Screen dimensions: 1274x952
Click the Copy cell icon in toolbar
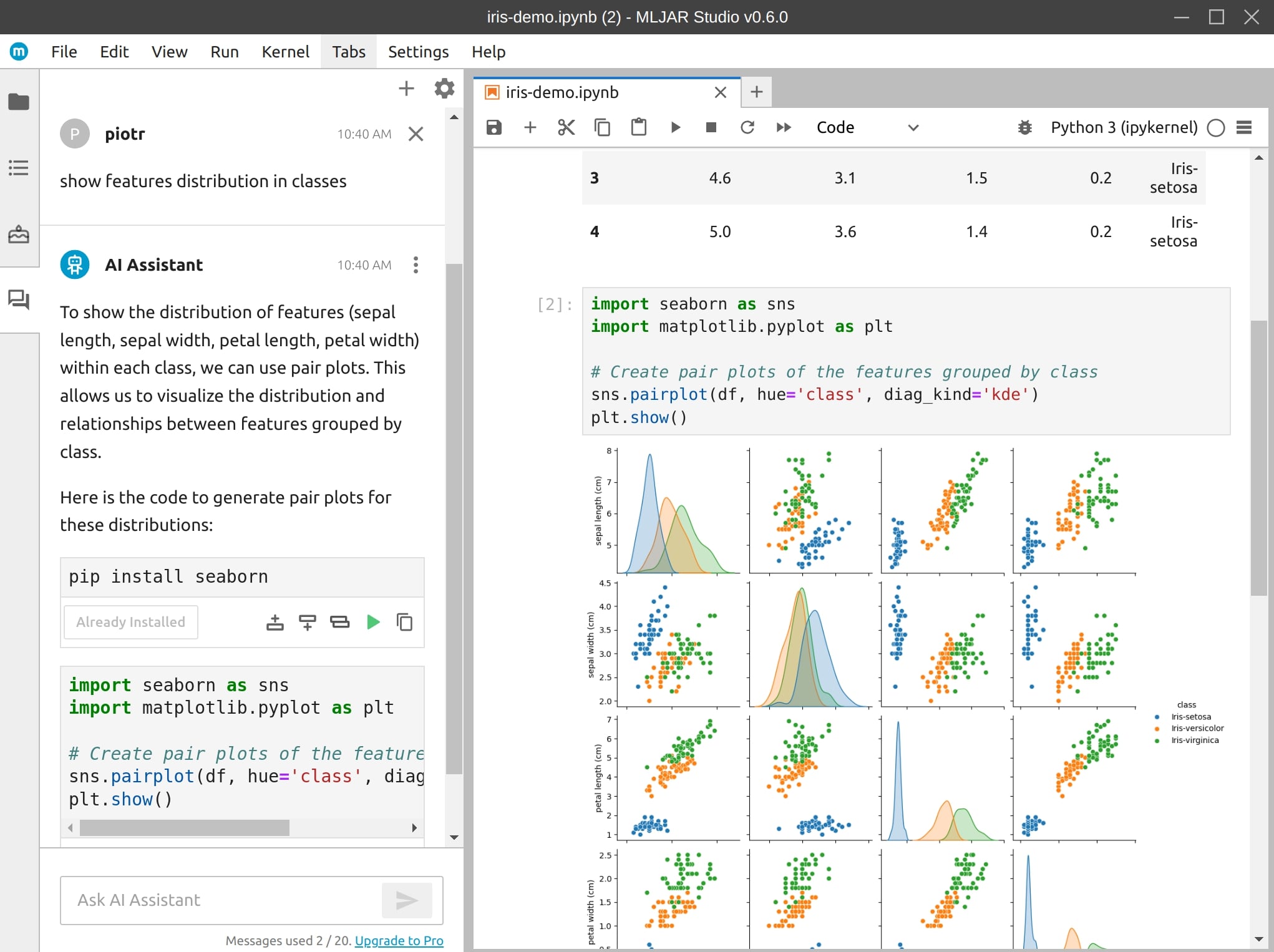pyautogui.click(x=601, y=127)
